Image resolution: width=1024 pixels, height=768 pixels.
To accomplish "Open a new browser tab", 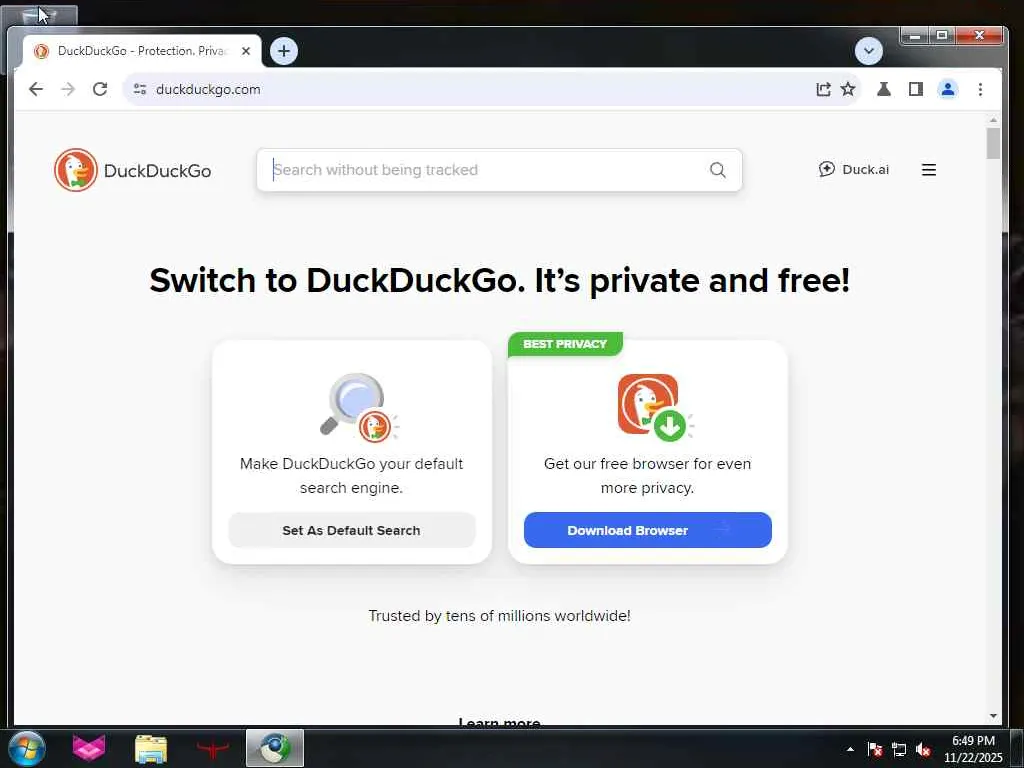I will tap(283, 51).
